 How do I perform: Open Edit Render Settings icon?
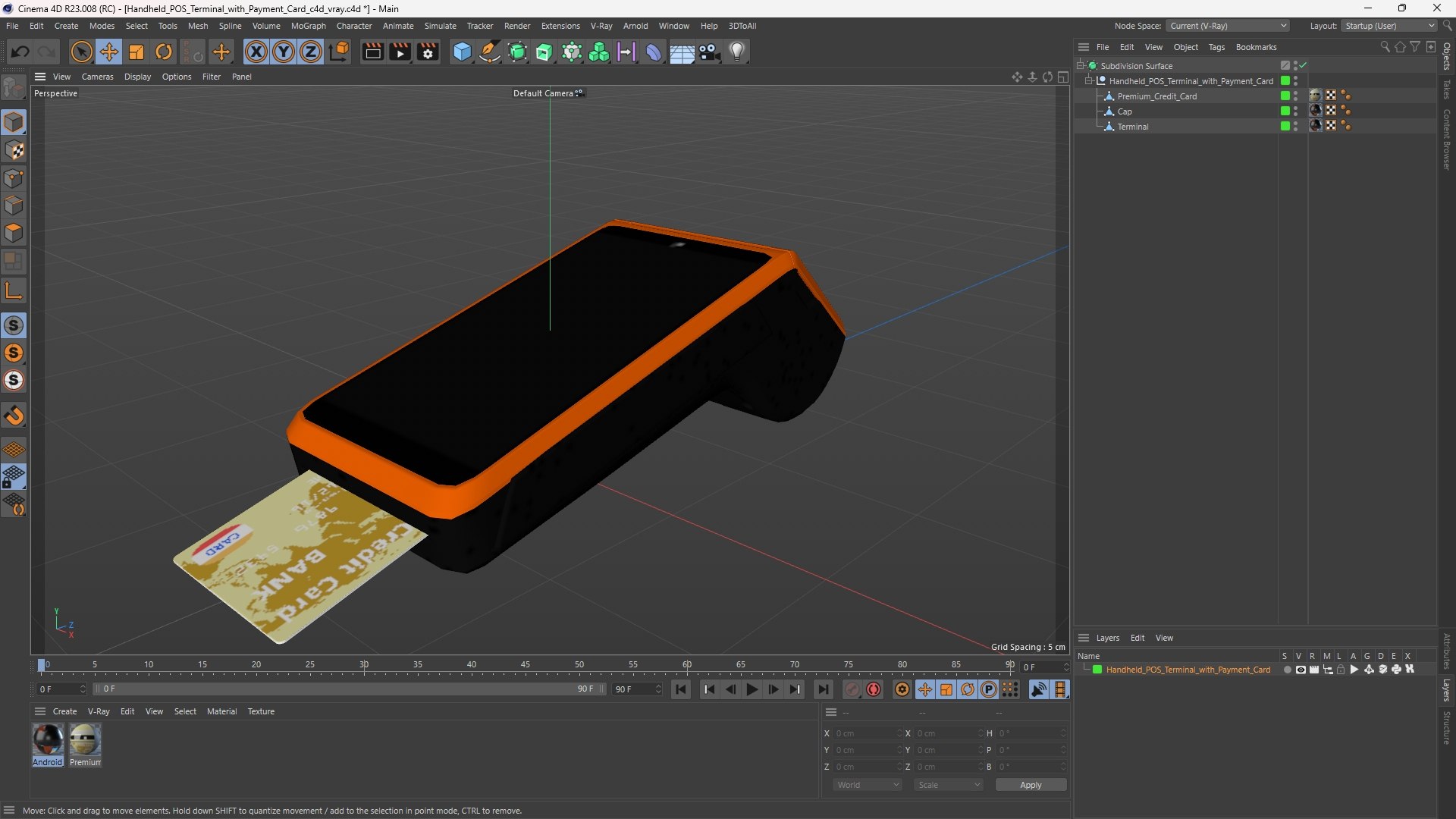click(428, 52)
